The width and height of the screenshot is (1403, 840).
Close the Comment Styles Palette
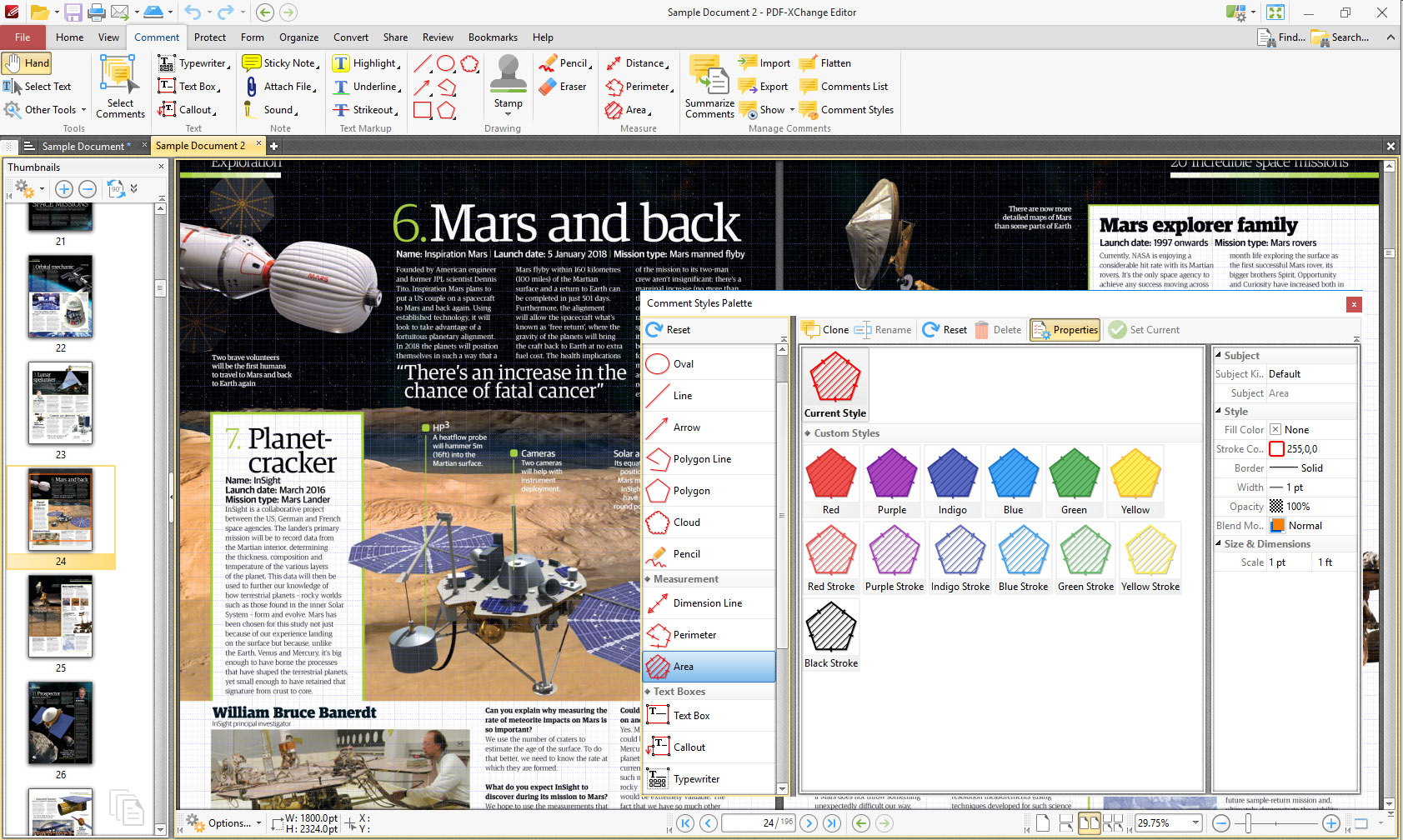1354,304
